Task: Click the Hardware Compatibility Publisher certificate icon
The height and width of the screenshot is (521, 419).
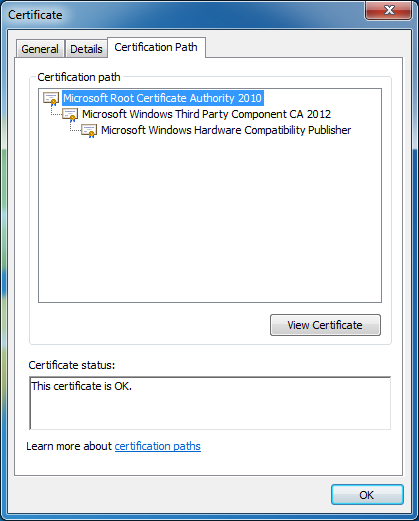Action: click(89, 131)
